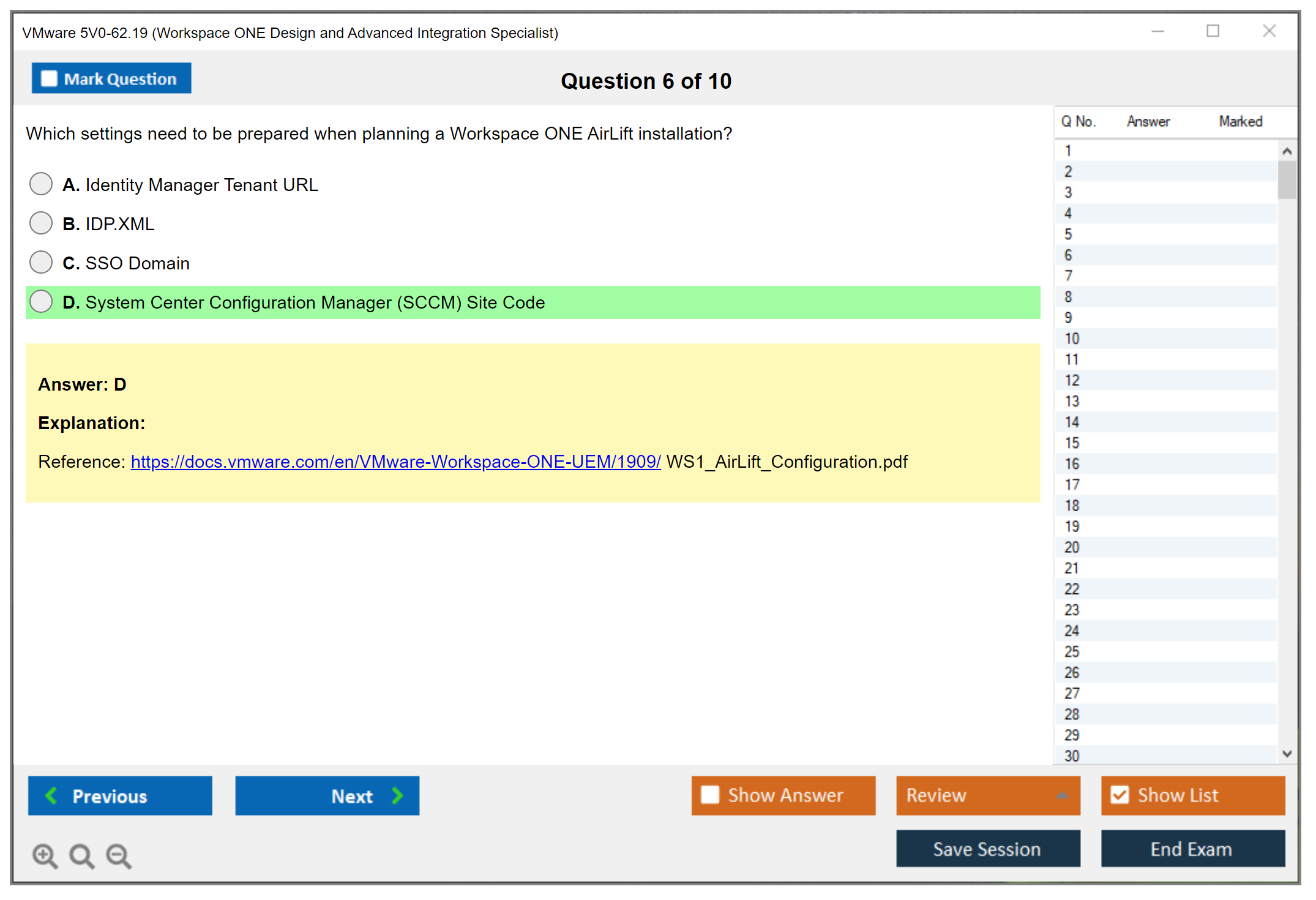Enable the Show Answer checkbox
This screenshot has width=1316, height=900.
tap(710, 795)
